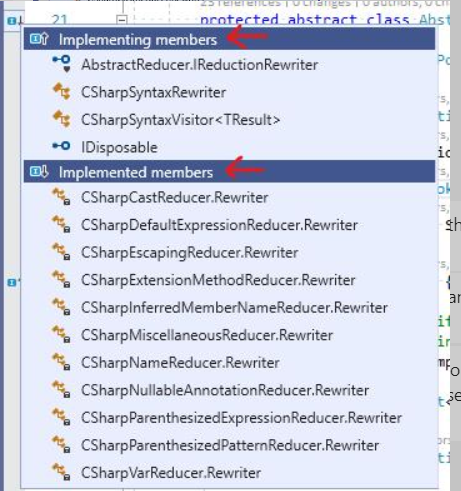Open CSharpDefaultExpressionReducer.Rewriter
The image size is (461, 491).
tap(219, 225)
